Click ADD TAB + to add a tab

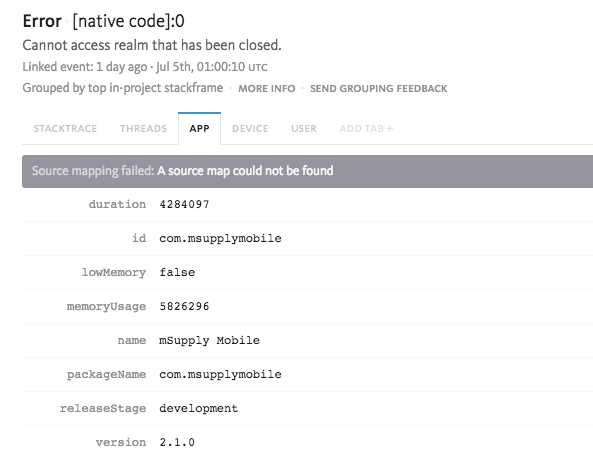coord(366,129)
